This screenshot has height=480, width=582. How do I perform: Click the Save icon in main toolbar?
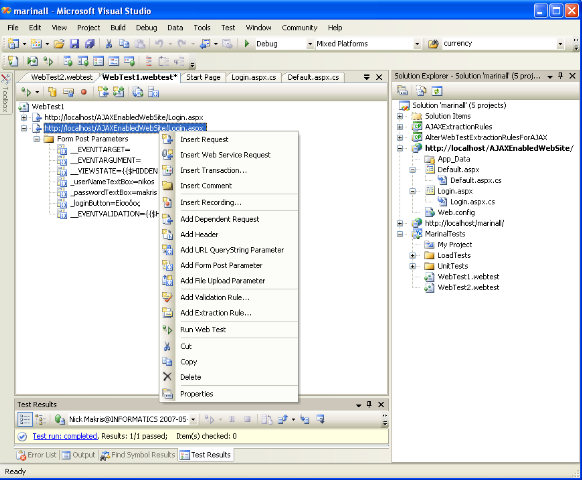coord(75,44)
